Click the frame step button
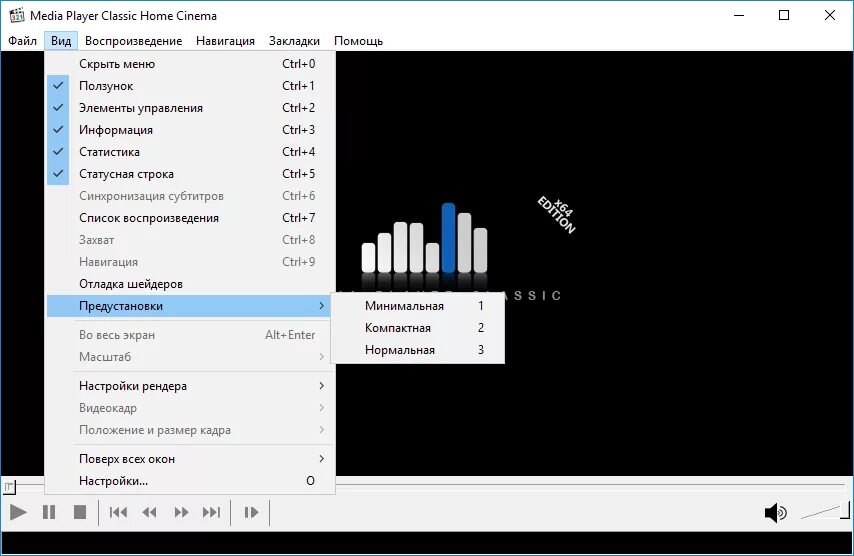The width and height of the screenshot is (854, 556). pos(251,512)
